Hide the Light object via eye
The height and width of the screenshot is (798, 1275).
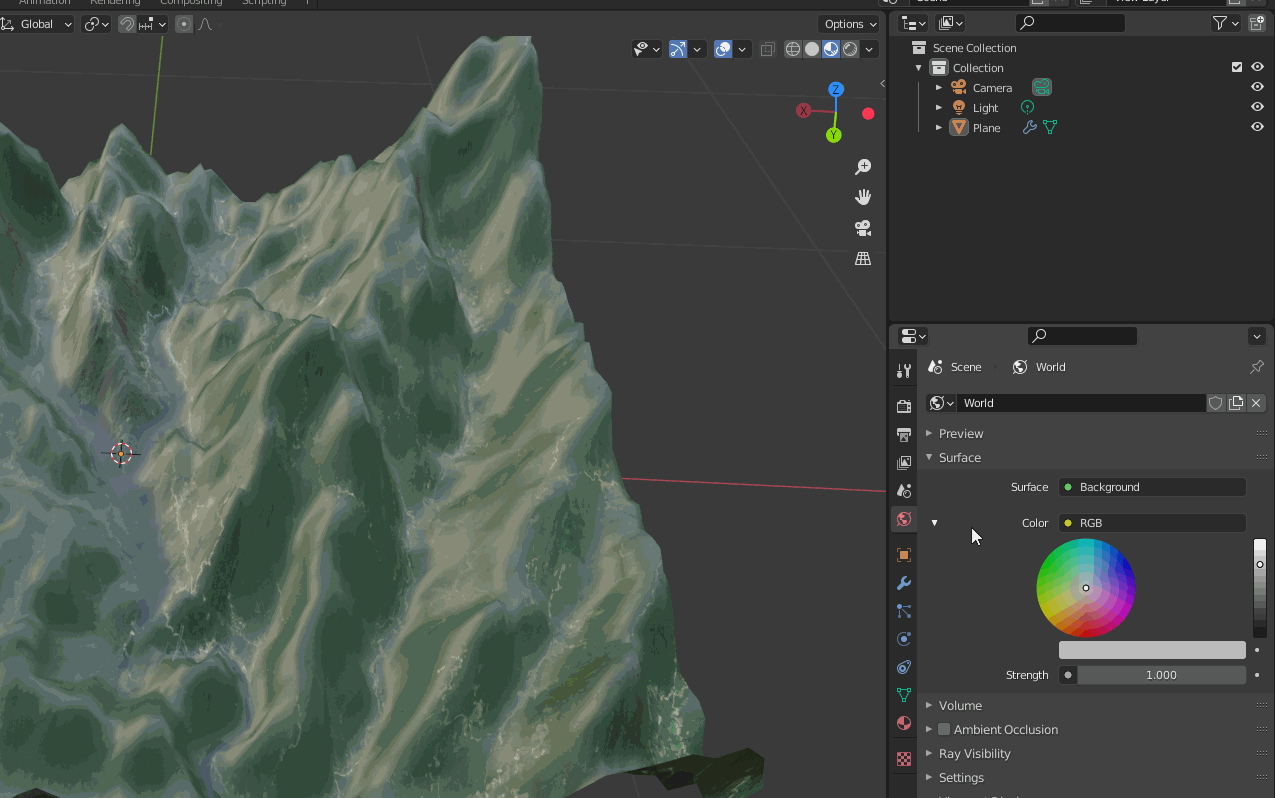(1257, 107)
